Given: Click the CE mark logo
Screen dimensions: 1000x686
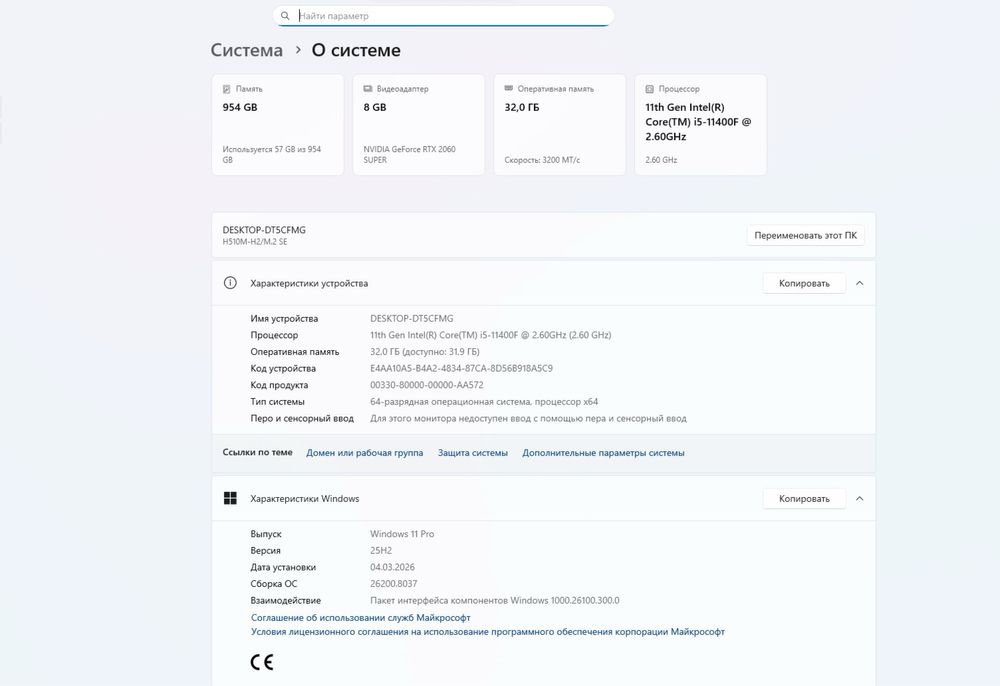Looking at the screenshot, I should tap(261, 662).
